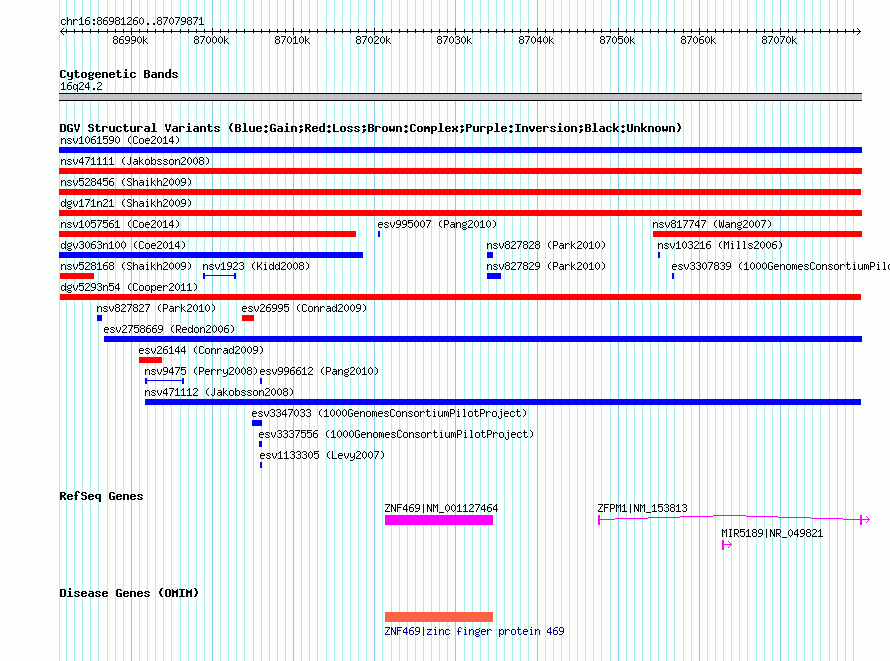Click esv26144 (Conrad2009) variant label

tap(201, 350)
